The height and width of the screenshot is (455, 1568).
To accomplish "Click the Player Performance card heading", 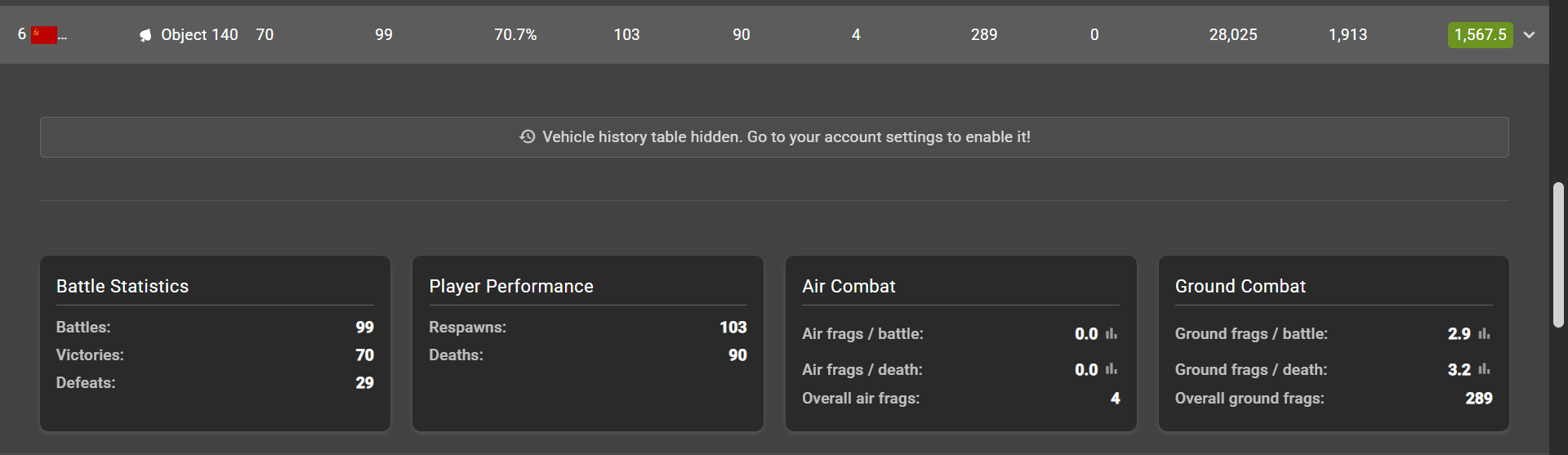I will point(511,286).
